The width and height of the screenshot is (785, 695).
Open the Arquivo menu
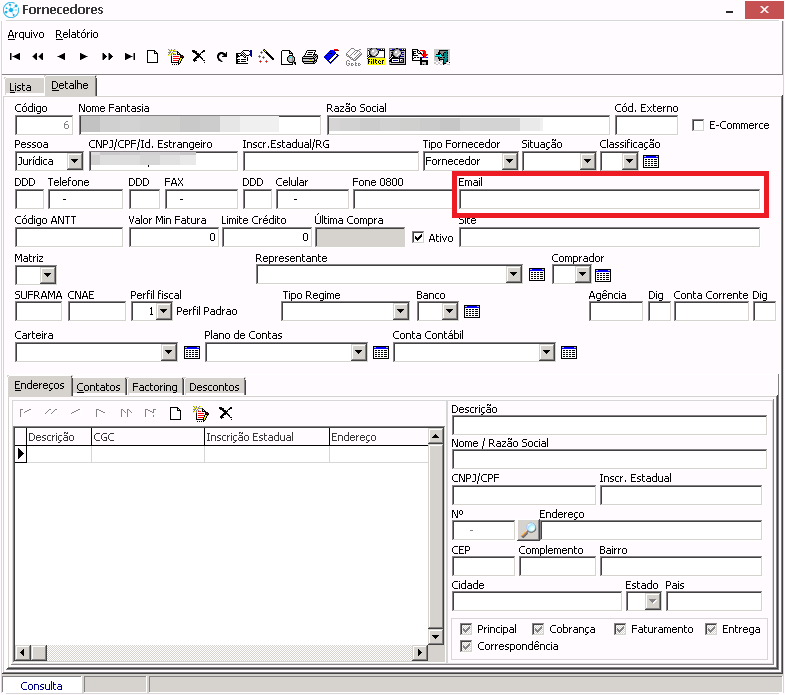point(26,34)
